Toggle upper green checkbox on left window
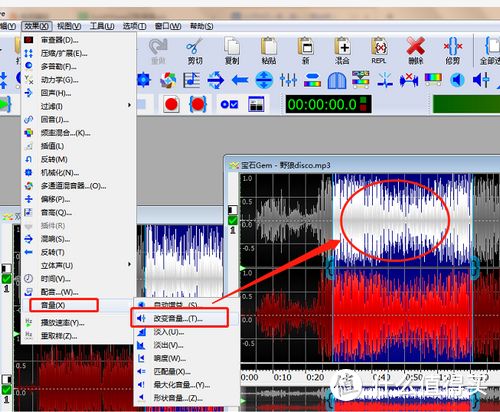500x412 pixels. (6, 279)
